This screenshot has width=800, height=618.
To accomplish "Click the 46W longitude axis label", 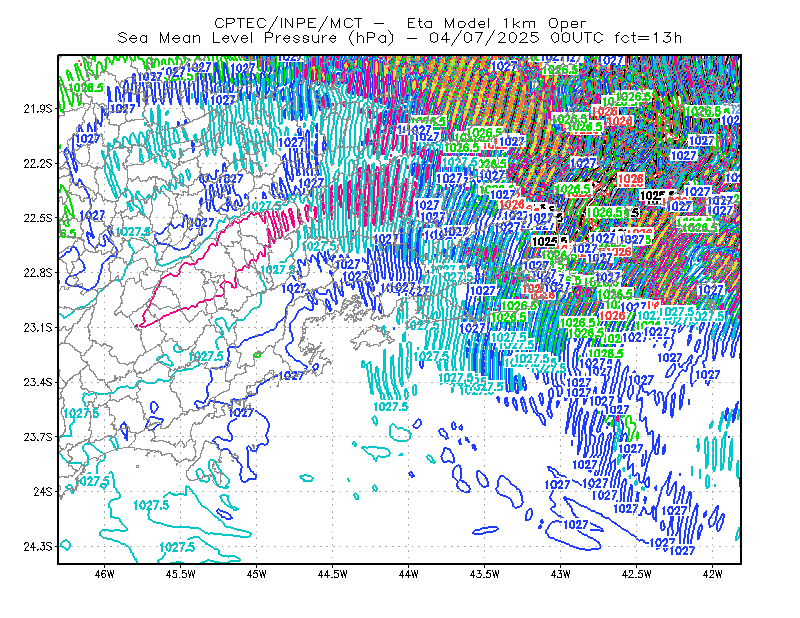I will pos(105,574).
